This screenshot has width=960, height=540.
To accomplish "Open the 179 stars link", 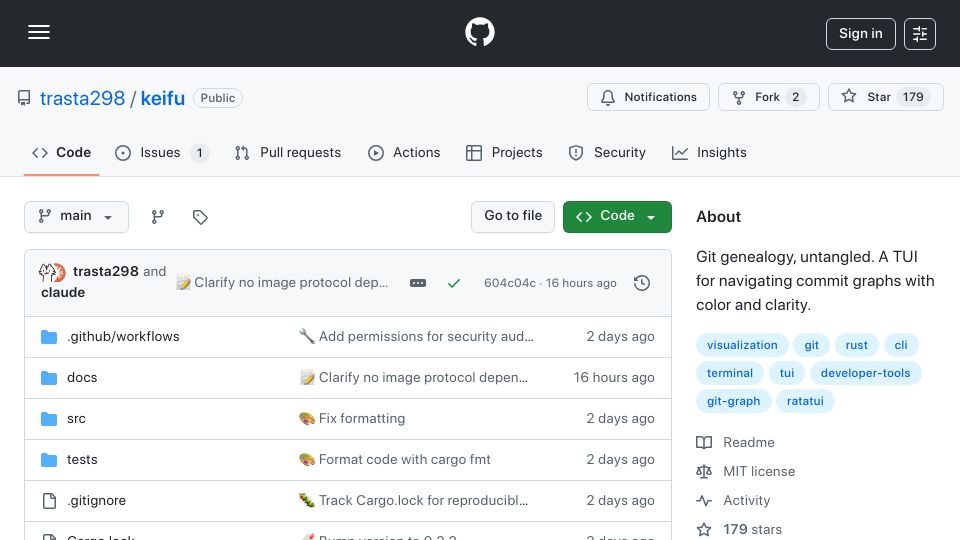I will [x=752, y=530].
